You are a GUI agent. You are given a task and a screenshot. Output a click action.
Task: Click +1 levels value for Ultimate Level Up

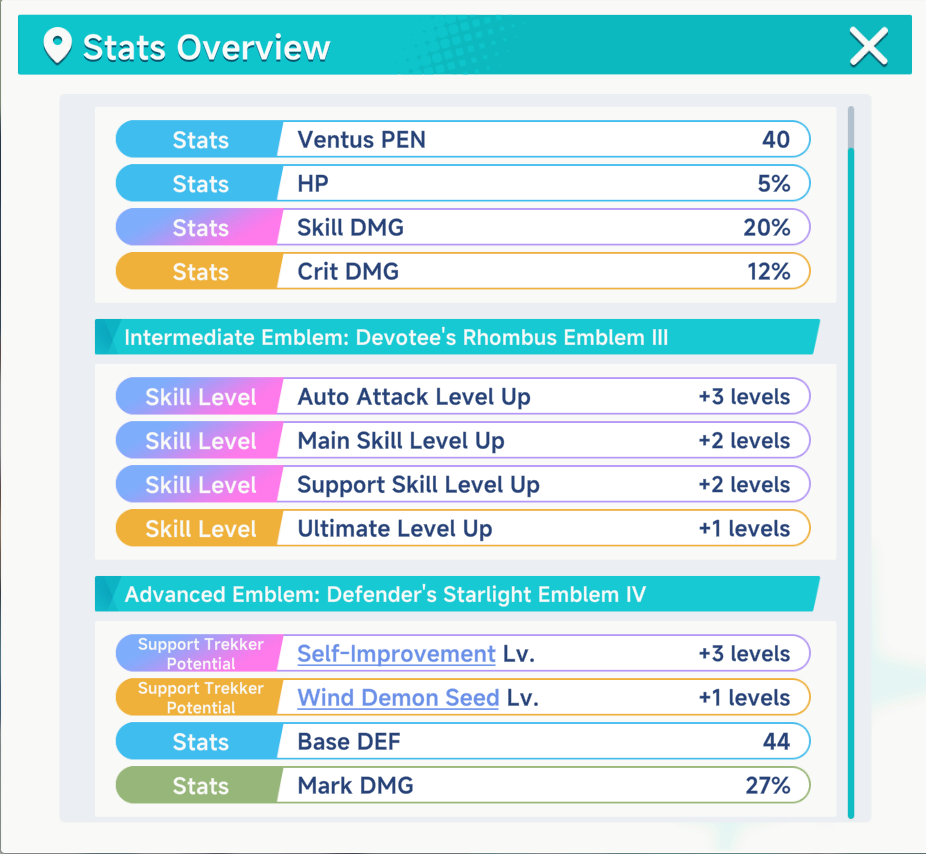pyautogui.click(x=744, y=529)
